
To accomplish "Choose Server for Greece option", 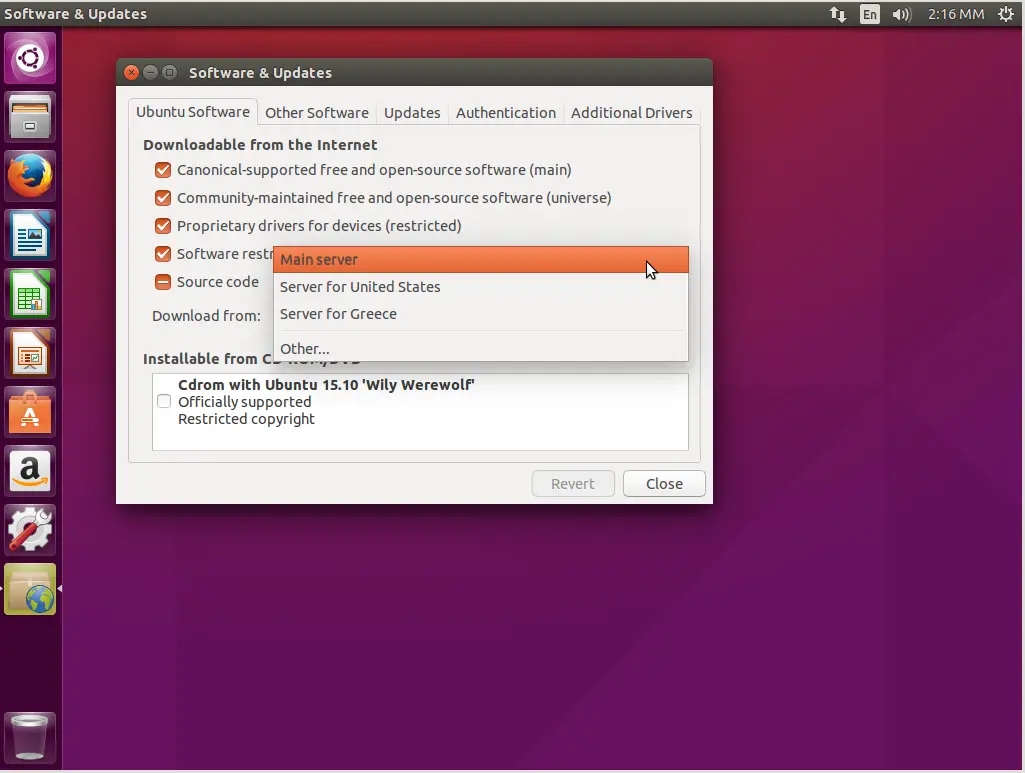I will [480, 314].
